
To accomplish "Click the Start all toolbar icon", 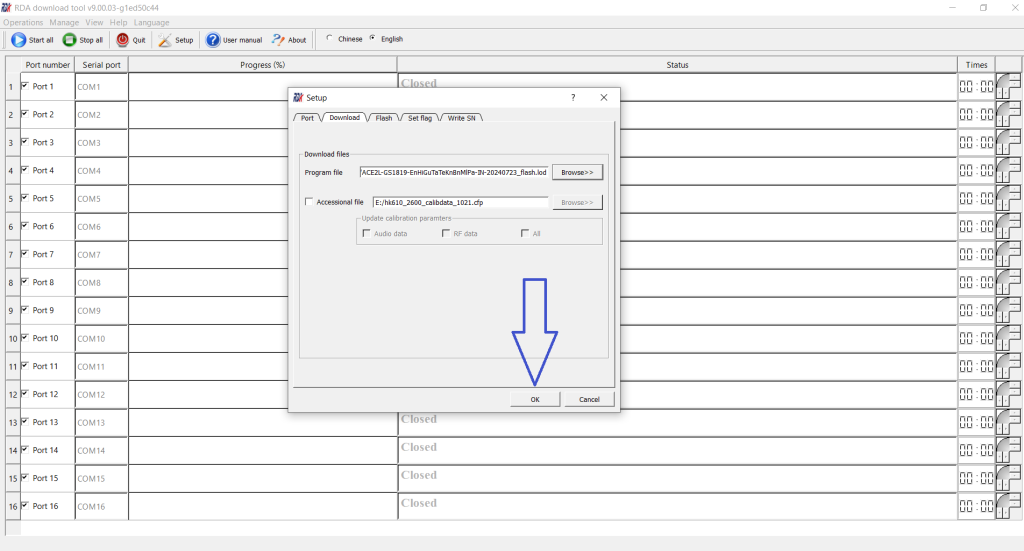I will click(19, 40).
